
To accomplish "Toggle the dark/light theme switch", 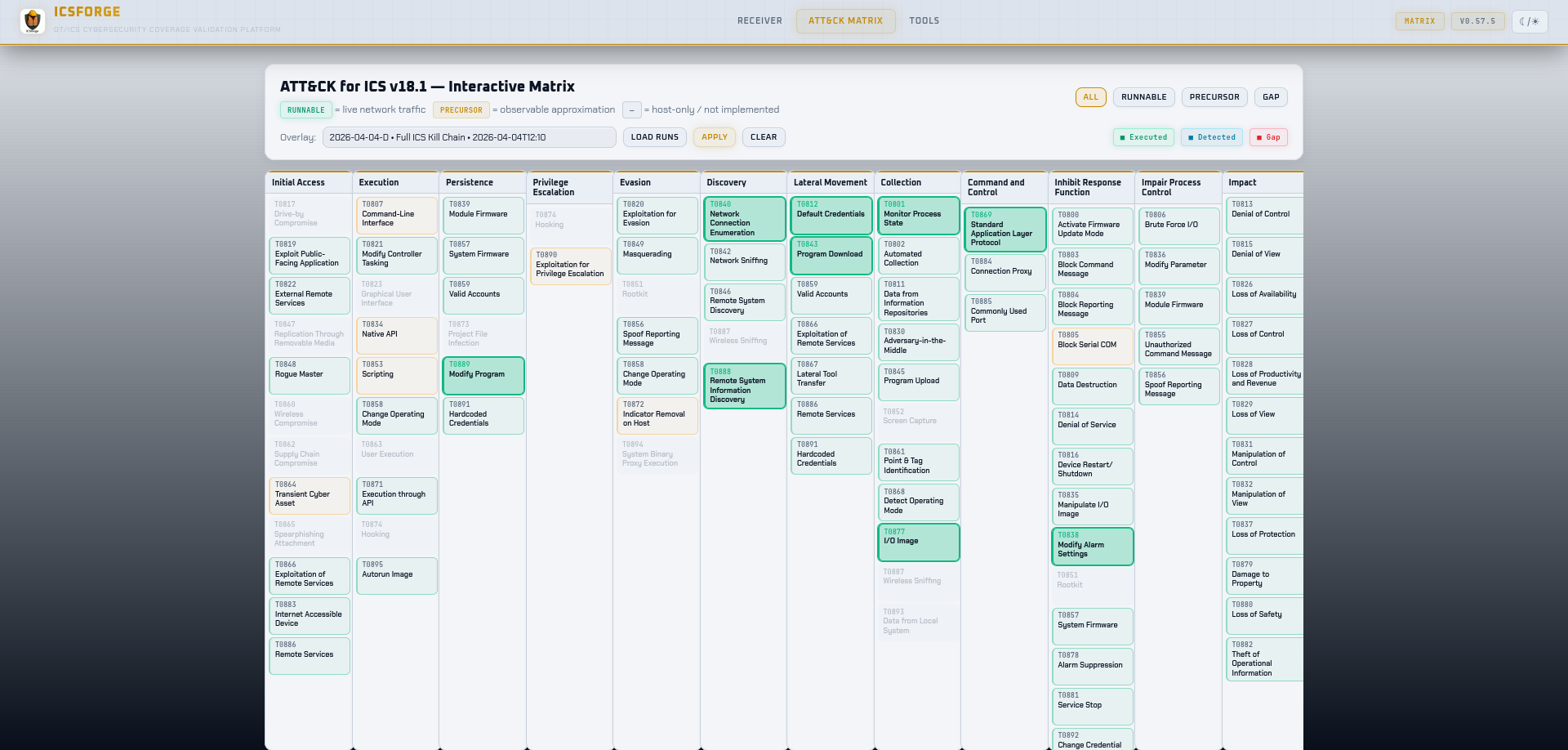I will (1529, 21).
